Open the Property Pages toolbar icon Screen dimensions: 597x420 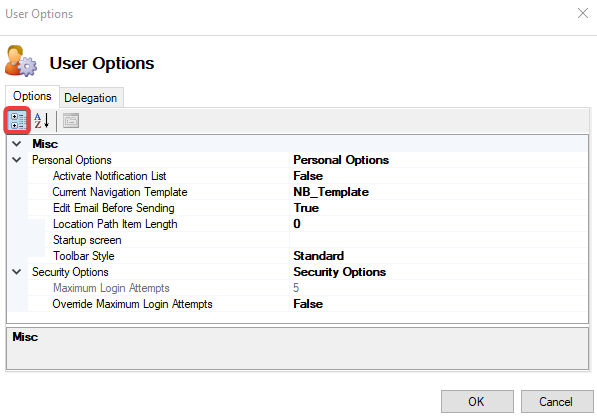[x=71, y=121]
